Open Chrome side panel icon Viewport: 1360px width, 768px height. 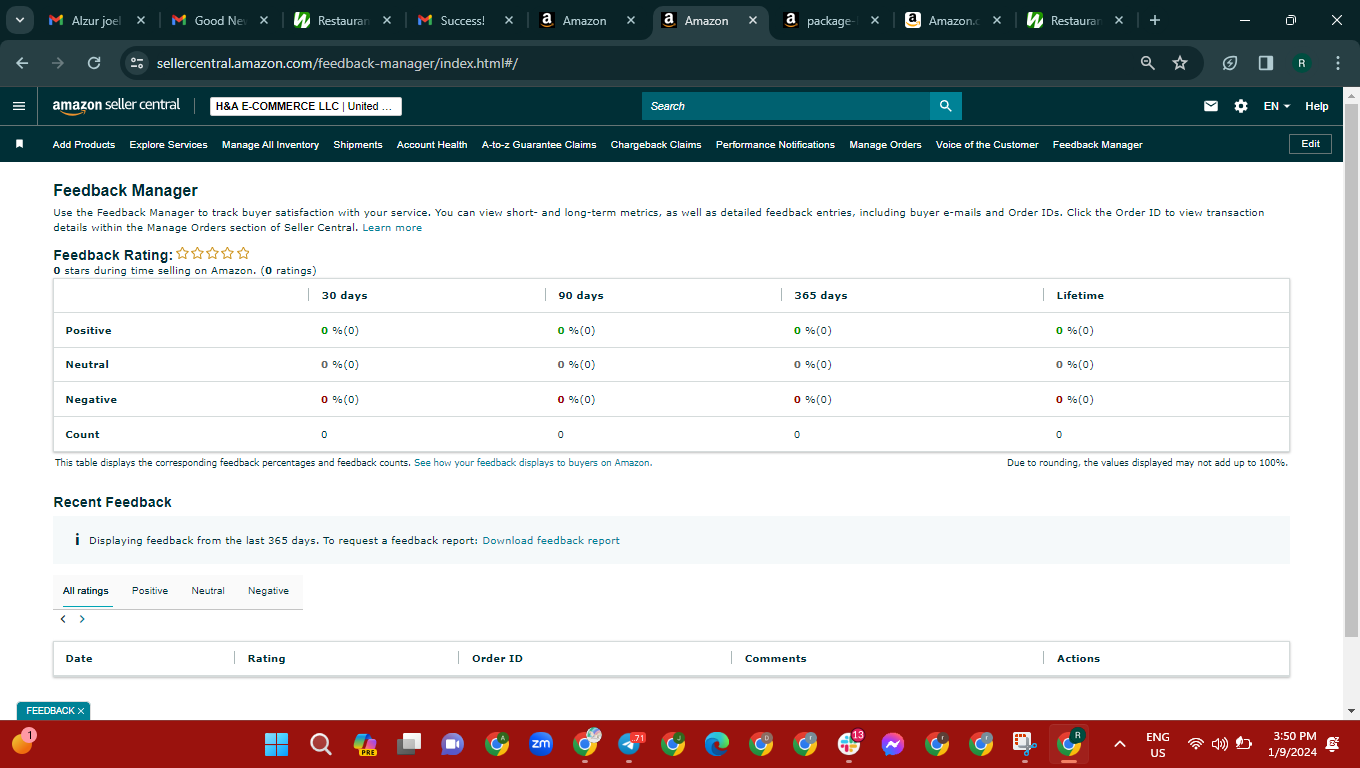pos(1266,63)
